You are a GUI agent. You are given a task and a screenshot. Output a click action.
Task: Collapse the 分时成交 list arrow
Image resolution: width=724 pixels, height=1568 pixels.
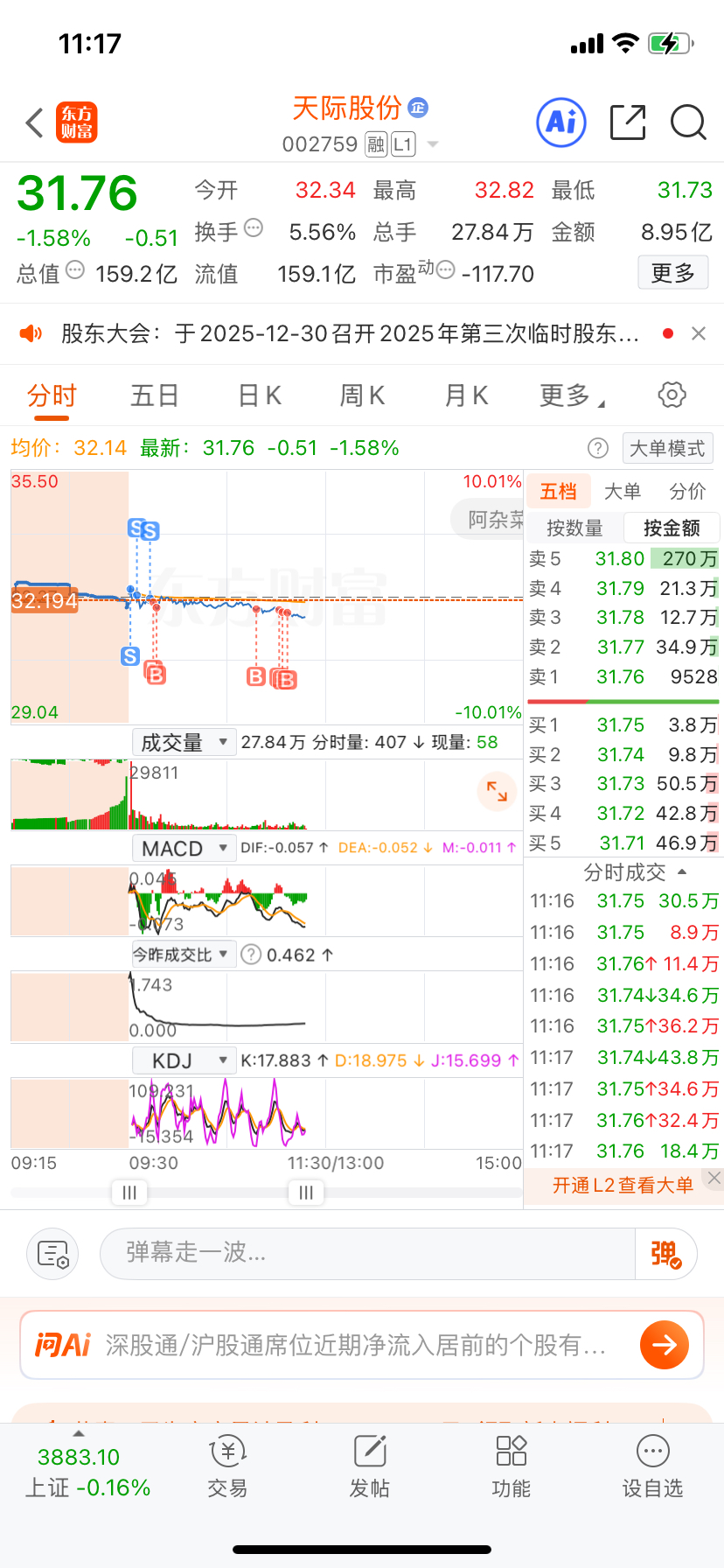(x=682, y=872)
